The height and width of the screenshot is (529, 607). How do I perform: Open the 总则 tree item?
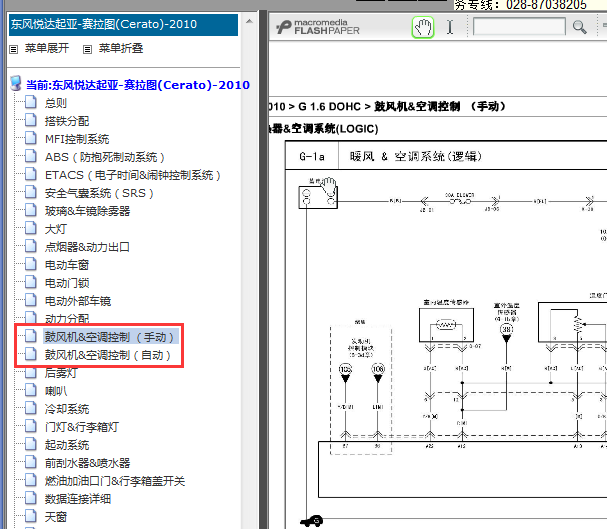(56, 103)
